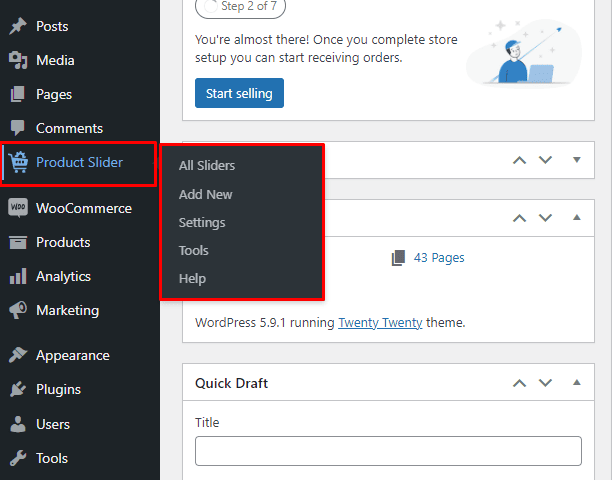Collapse the Quick Draft panel

[576, 383]
